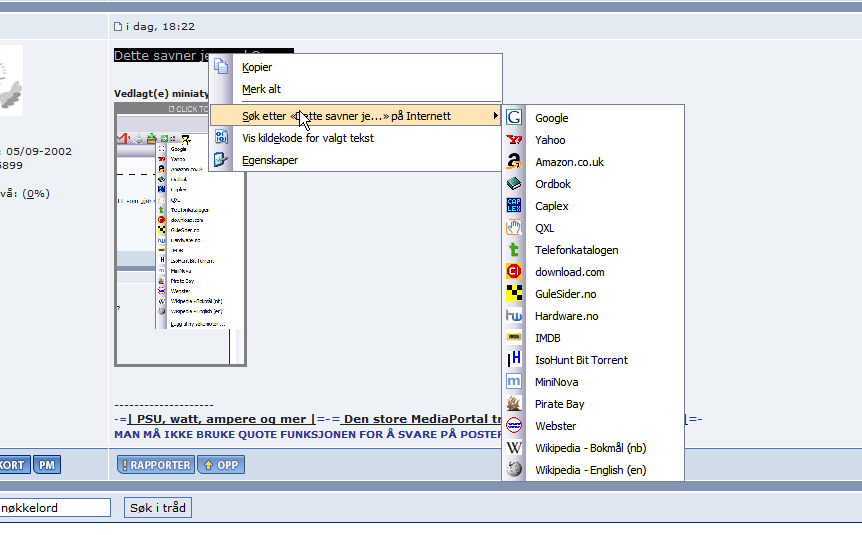Click the Wikipedia Bokmål W icon
The image size is (862, 535).
point(514,448)
